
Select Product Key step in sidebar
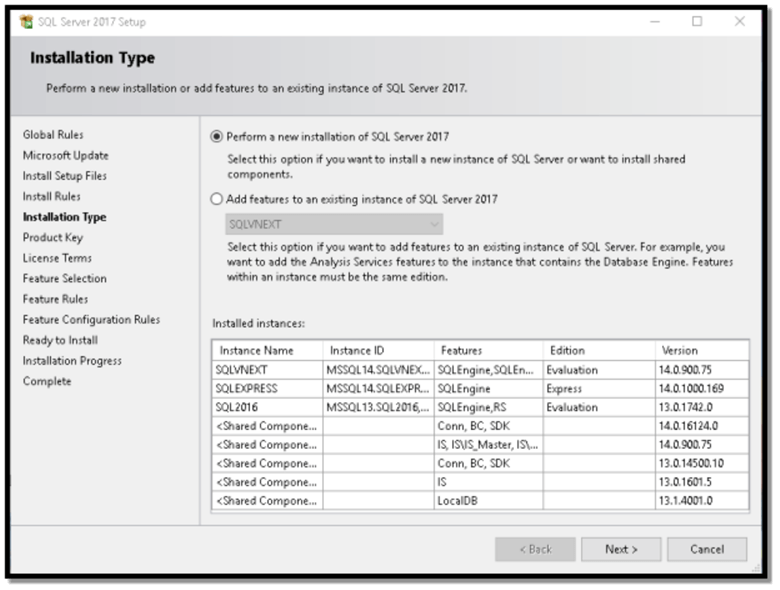[x=53, y=238]
